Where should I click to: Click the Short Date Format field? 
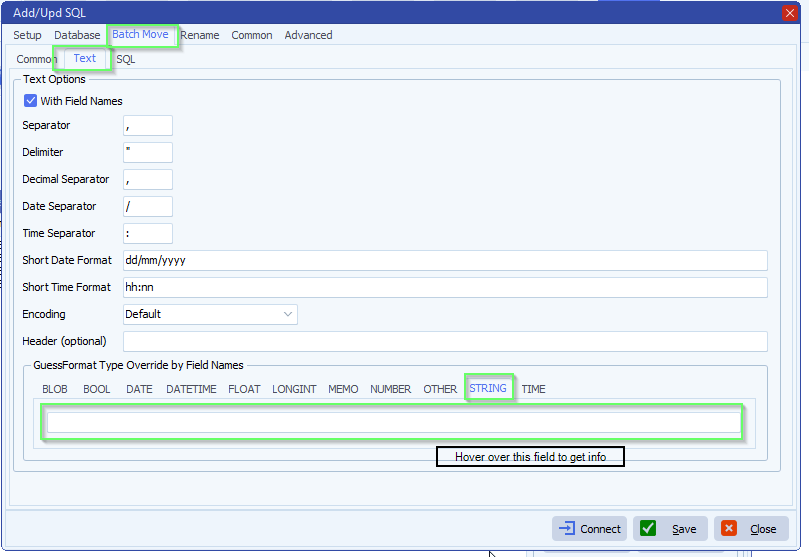pos(445,260)
